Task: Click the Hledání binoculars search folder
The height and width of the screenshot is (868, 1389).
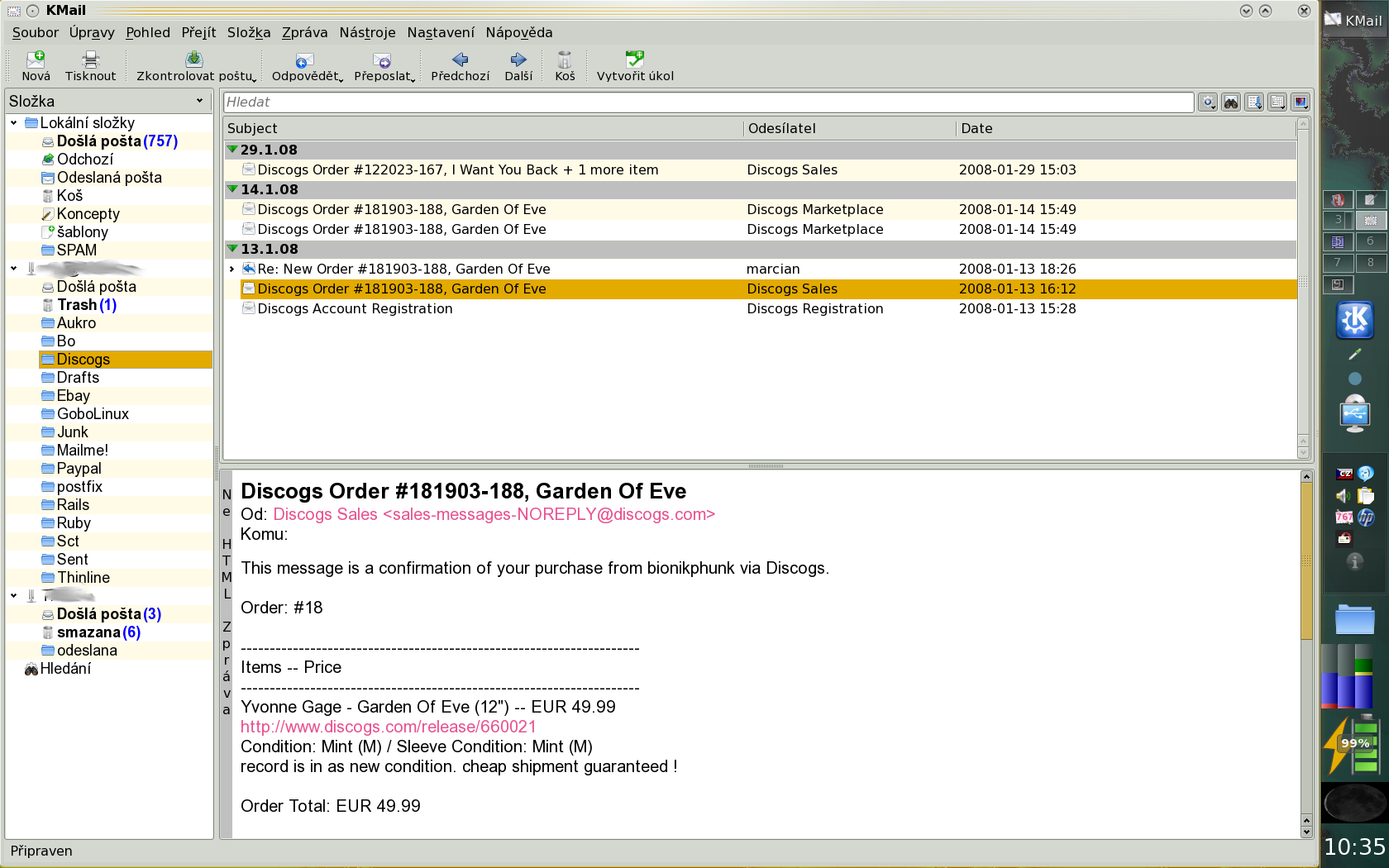Action: [31, 669]
